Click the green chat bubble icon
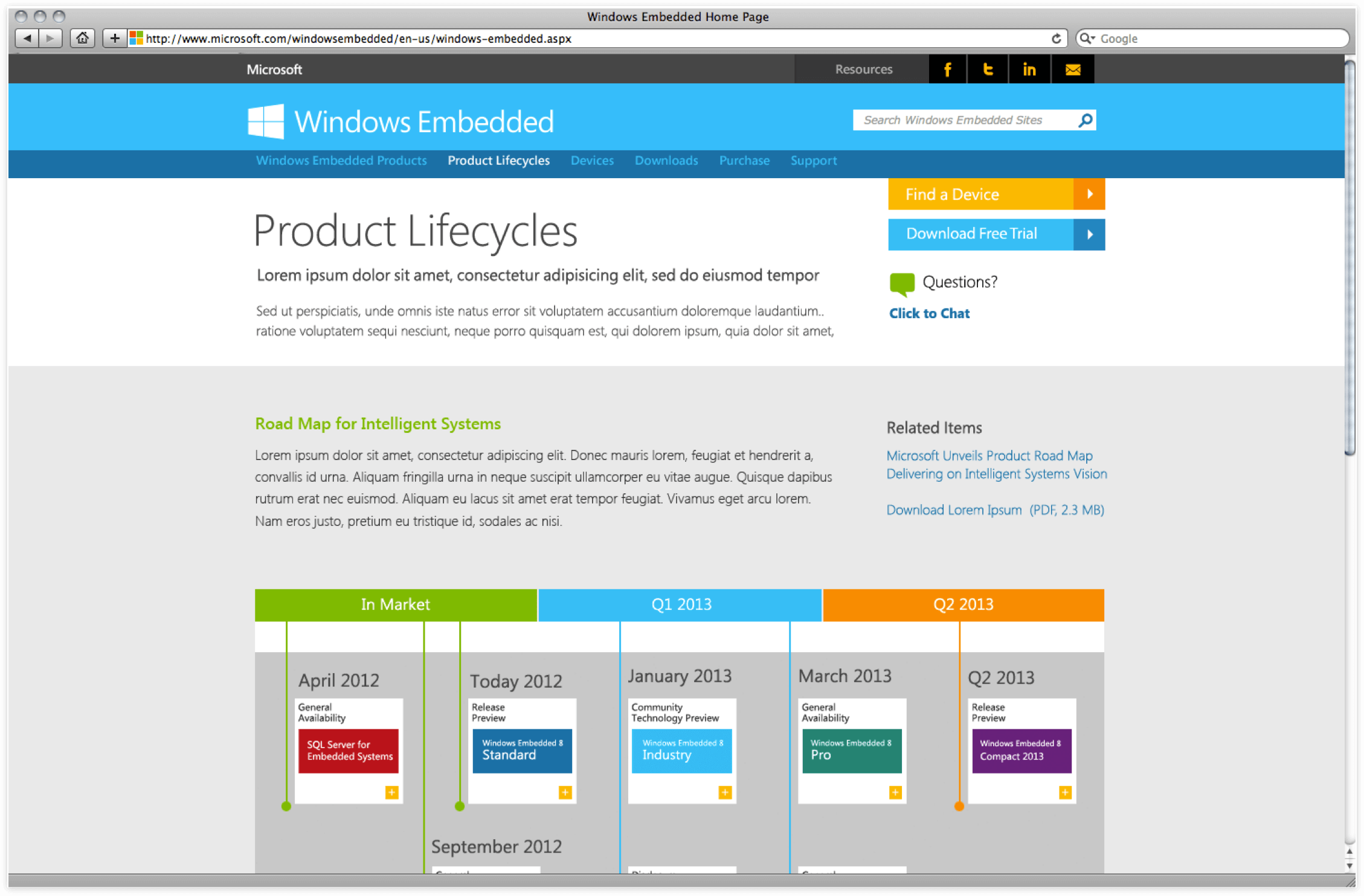This screenshot has height=896, width=1364. [x=902, y=283]
